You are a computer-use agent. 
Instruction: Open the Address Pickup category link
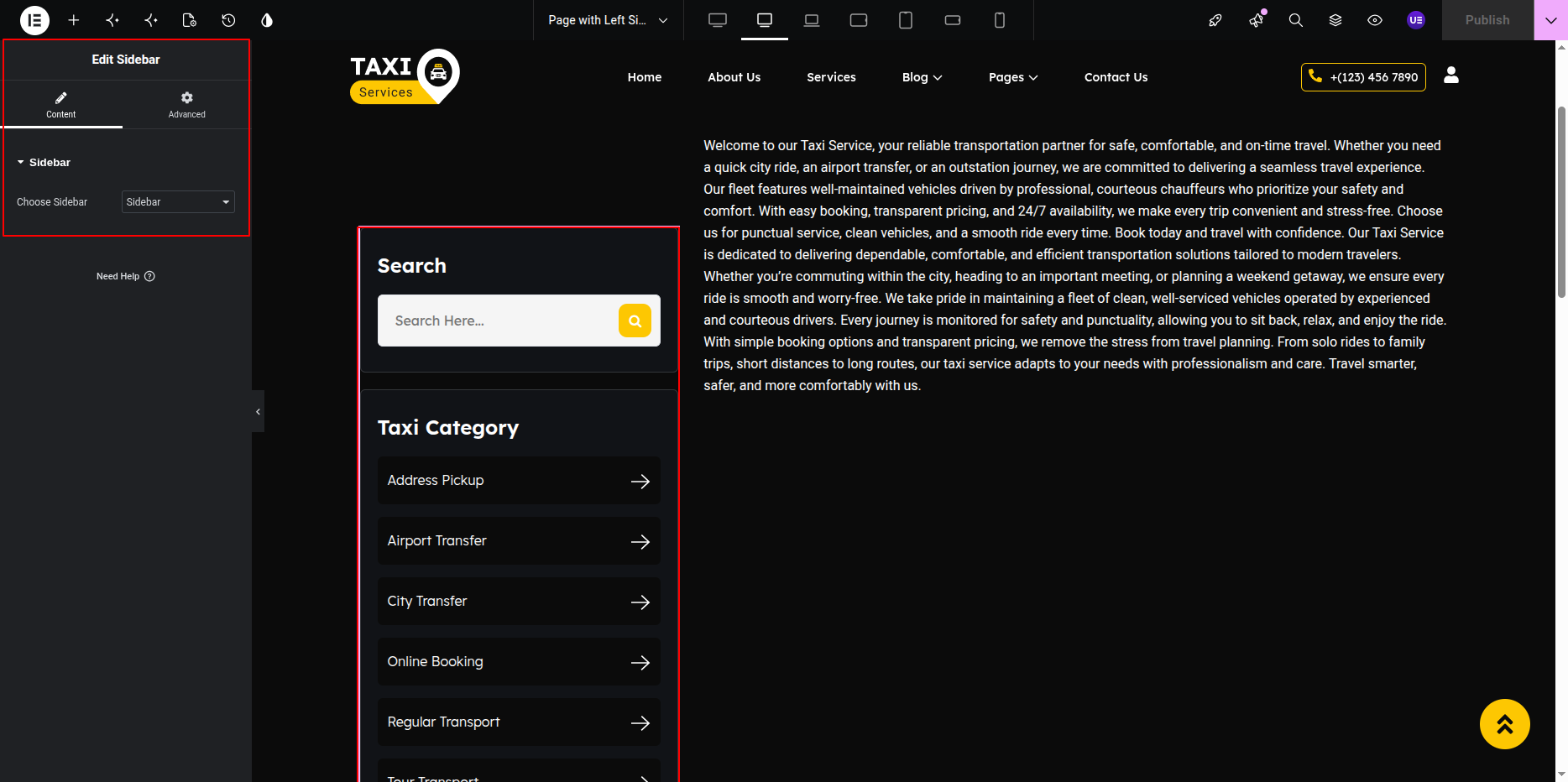click(x=519, y=481)
